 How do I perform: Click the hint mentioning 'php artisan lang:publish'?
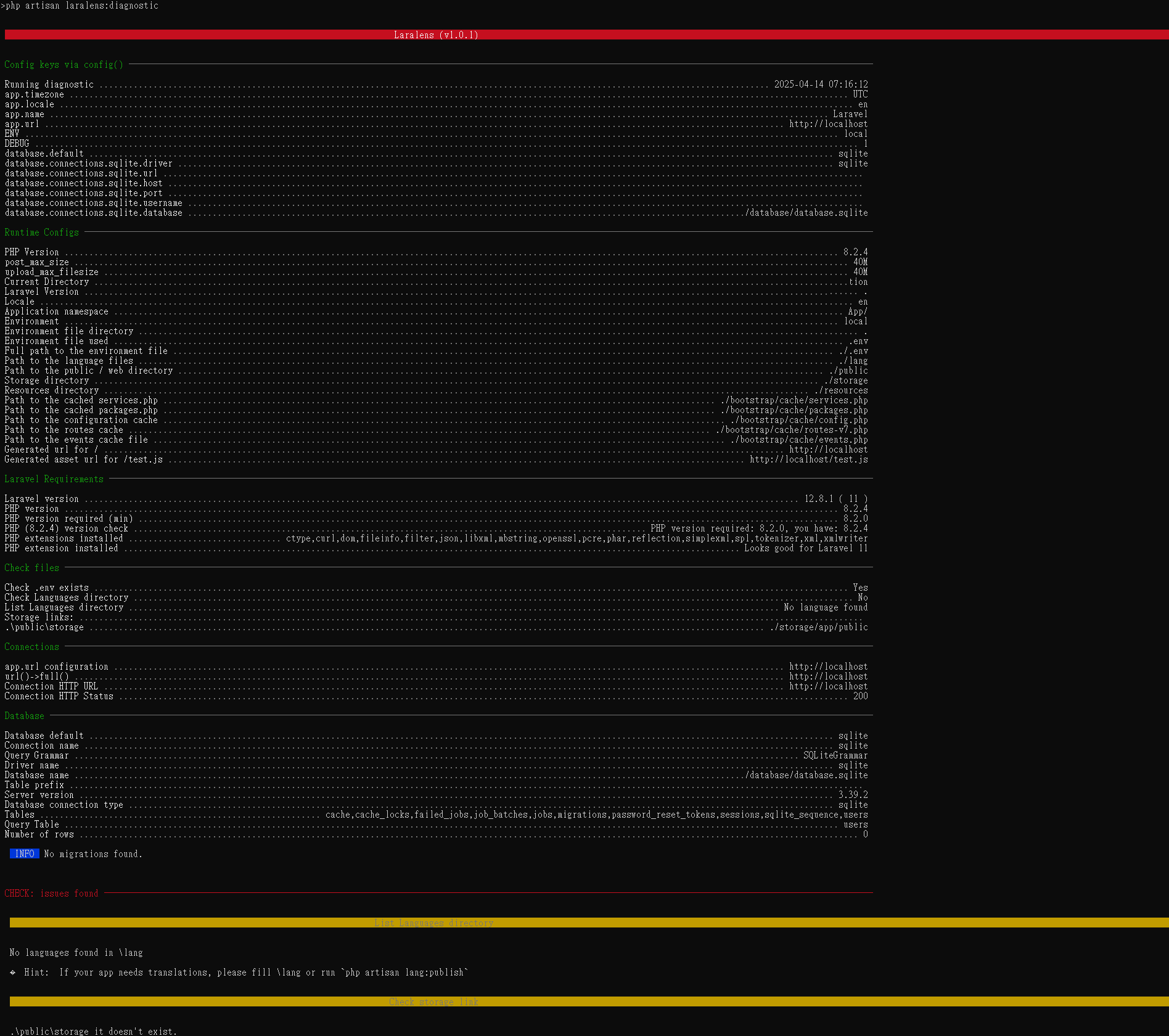tap(239, 972)
